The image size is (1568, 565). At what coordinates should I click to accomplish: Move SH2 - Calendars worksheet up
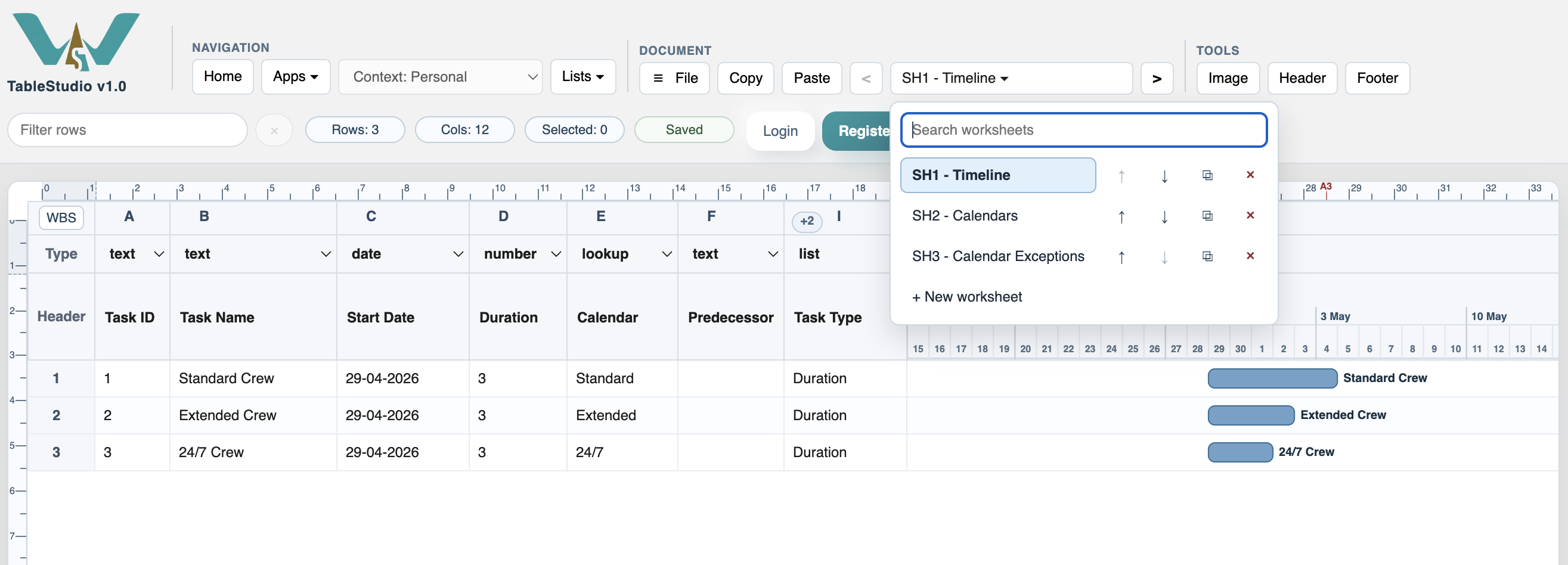tap(1121, 216)
